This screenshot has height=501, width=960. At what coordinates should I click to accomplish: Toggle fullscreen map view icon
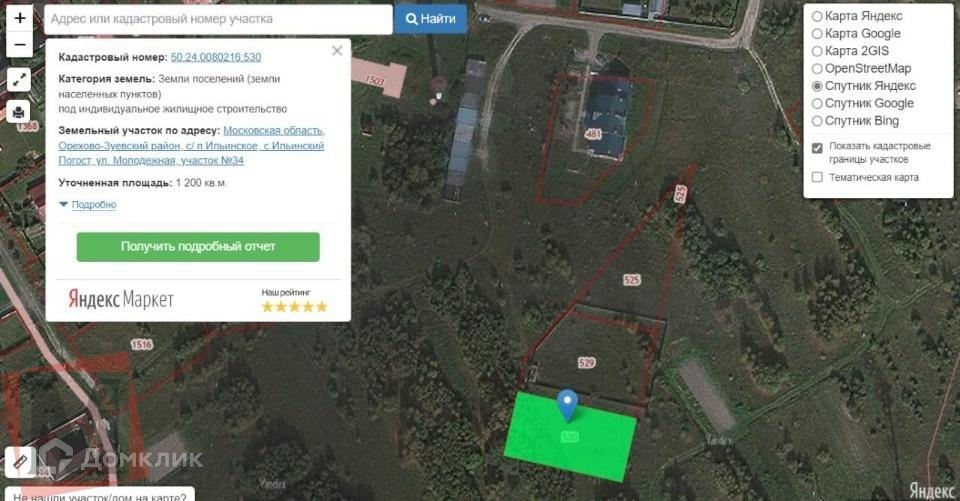[x=19, y=80]
